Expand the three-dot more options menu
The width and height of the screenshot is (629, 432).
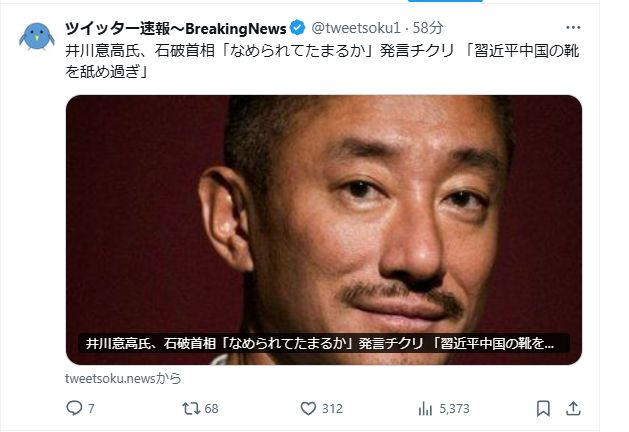[x=573, y=27]
